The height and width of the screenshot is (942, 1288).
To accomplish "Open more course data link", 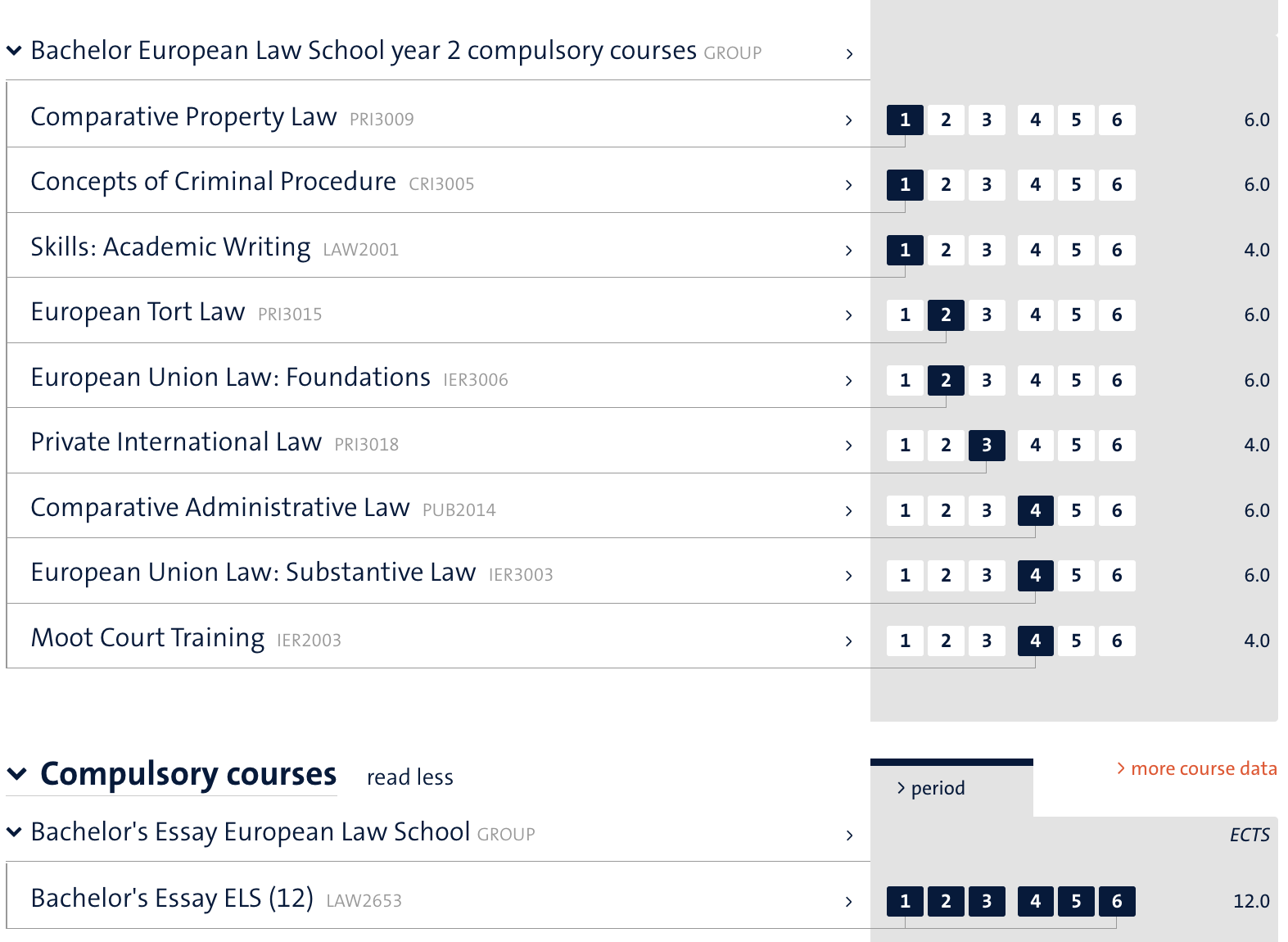I will pyautogui.click(x=1196, y=768).
